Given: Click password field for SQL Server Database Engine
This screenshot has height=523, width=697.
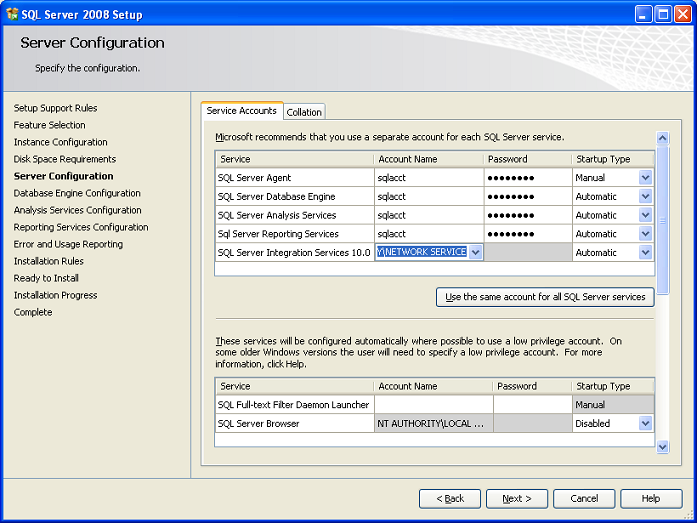Looking at the screenshot, I should [x=528, y=196].
